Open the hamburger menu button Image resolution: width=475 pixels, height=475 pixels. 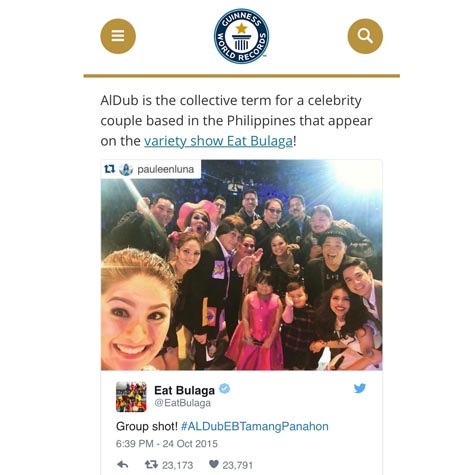118,36
